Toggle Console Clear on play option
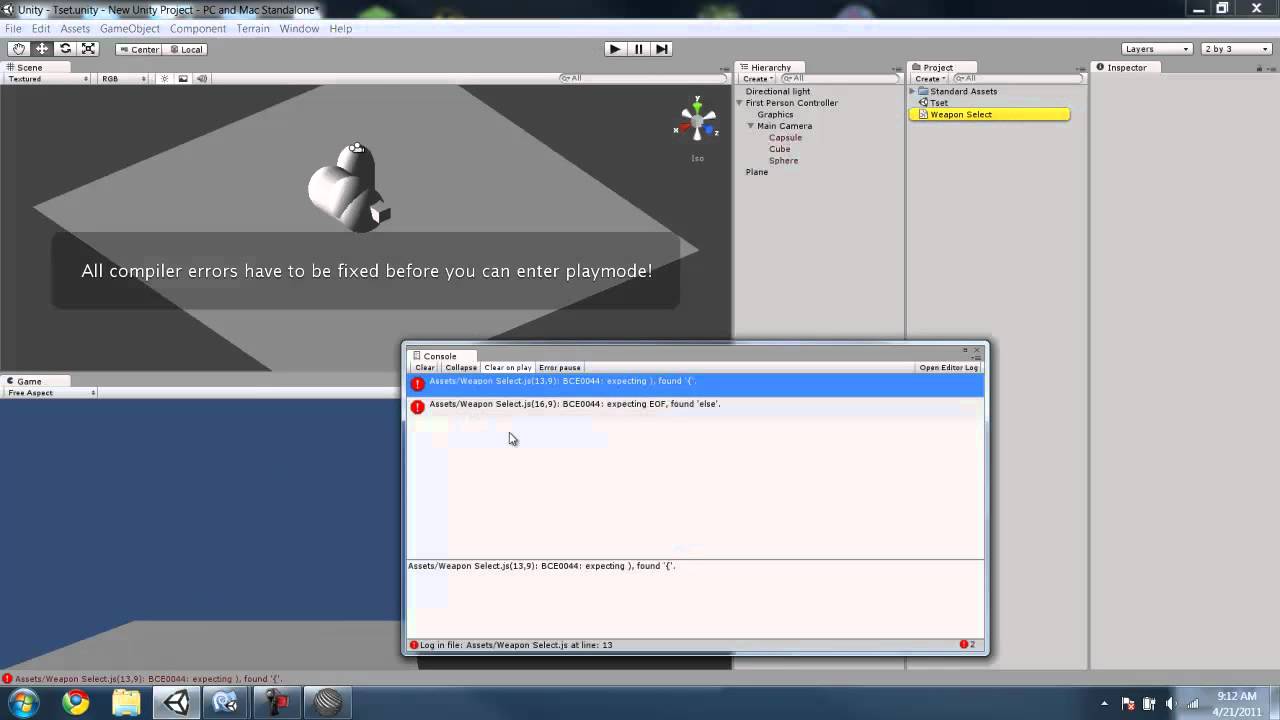 click(508, 368)
